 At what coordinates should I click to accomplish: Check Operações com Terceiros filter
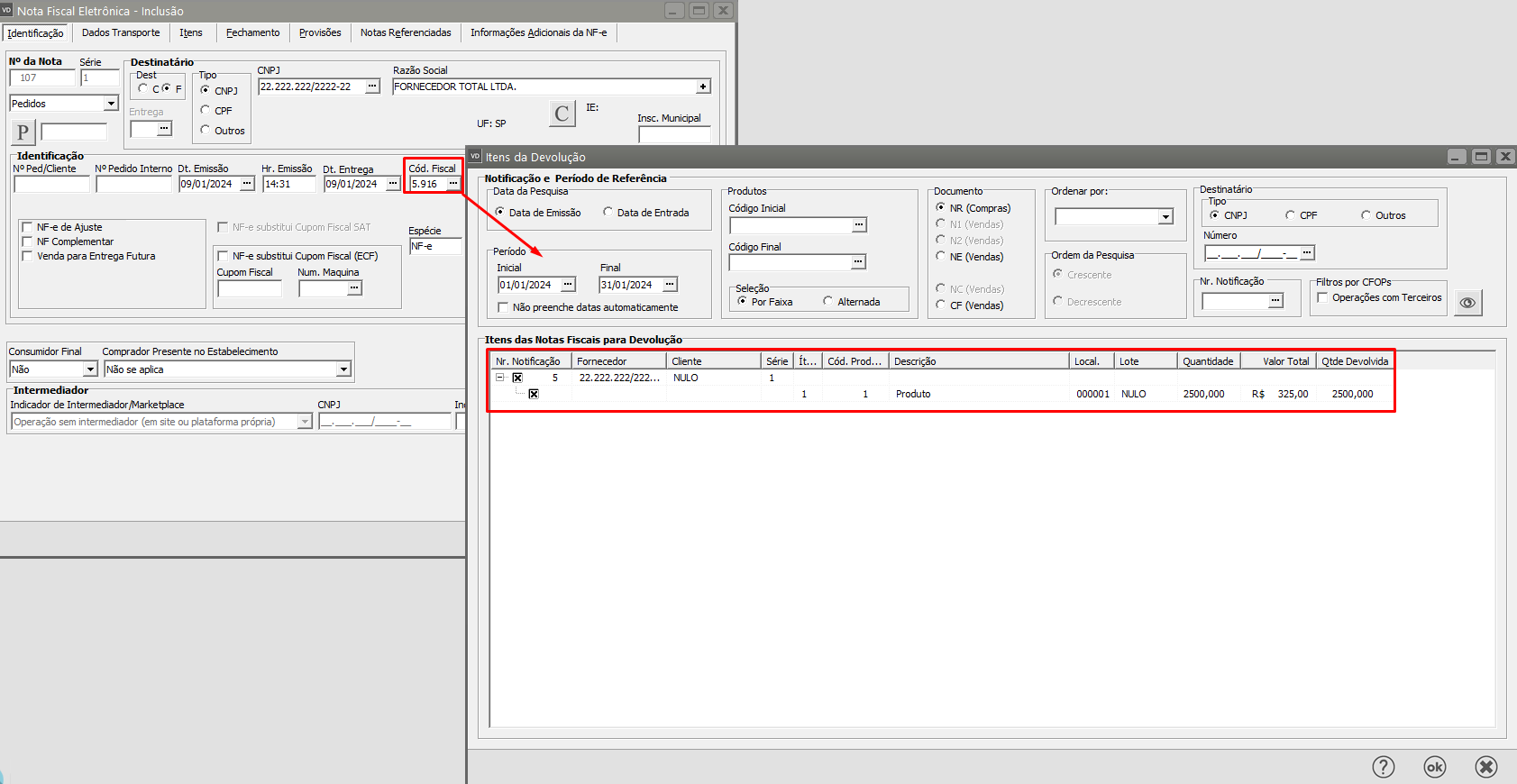1322,297
